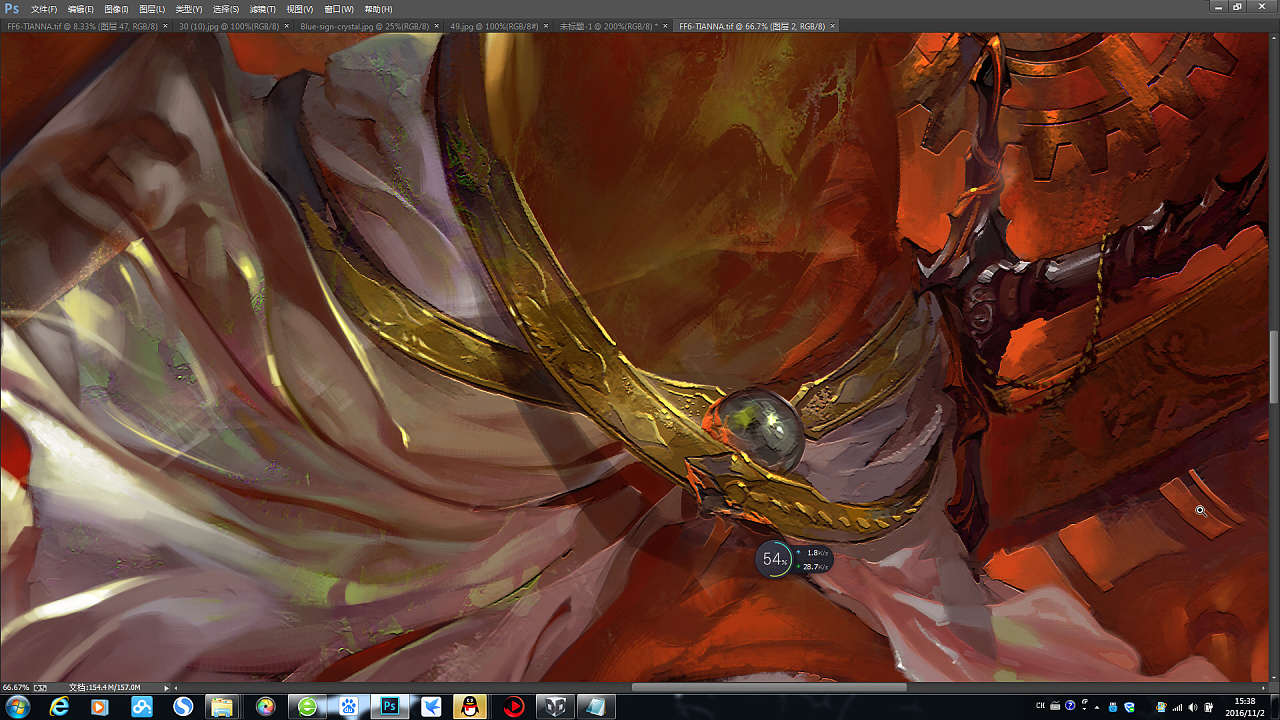Viewport: 1280px width, 720px height.
Task: Click horizontal scrollbar right arrow
Action: point(1263,687)
